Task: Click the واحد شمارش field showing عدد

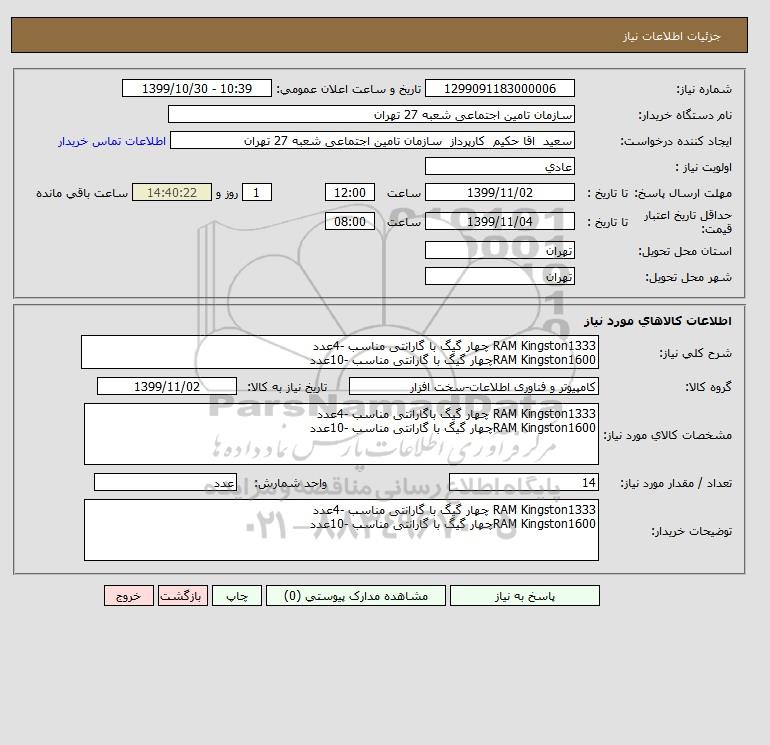Action: pyautogui.click(x=165, y=483)
